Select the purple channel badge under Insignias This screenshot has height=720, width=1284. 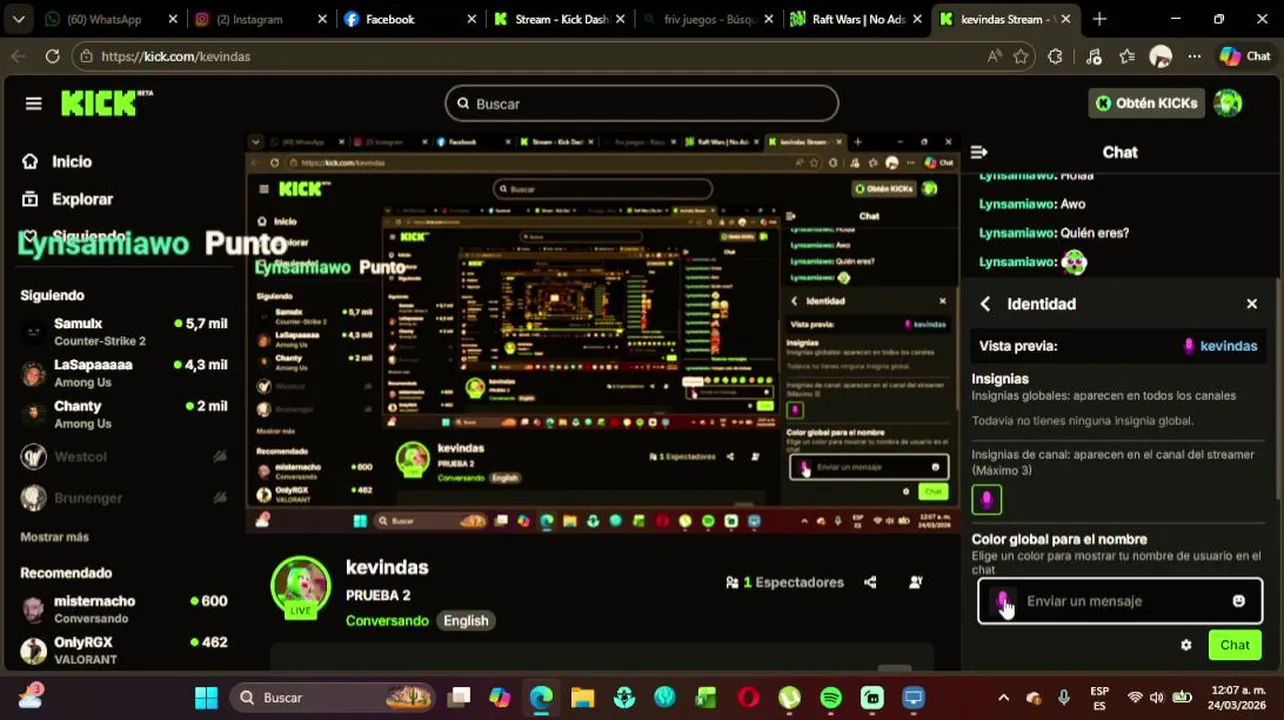(x=987, y=499)
